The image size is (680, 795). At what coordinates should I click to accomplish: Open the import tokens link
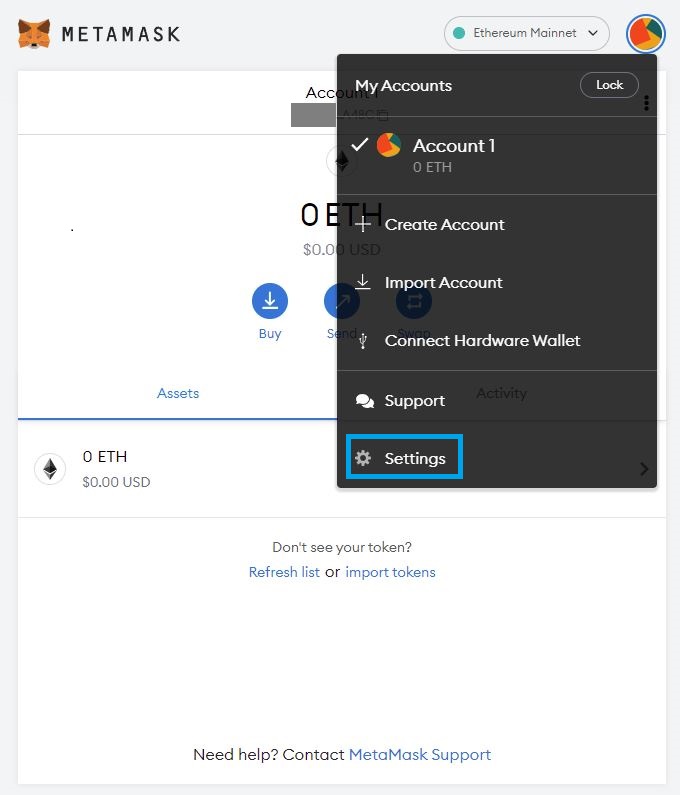390,572
